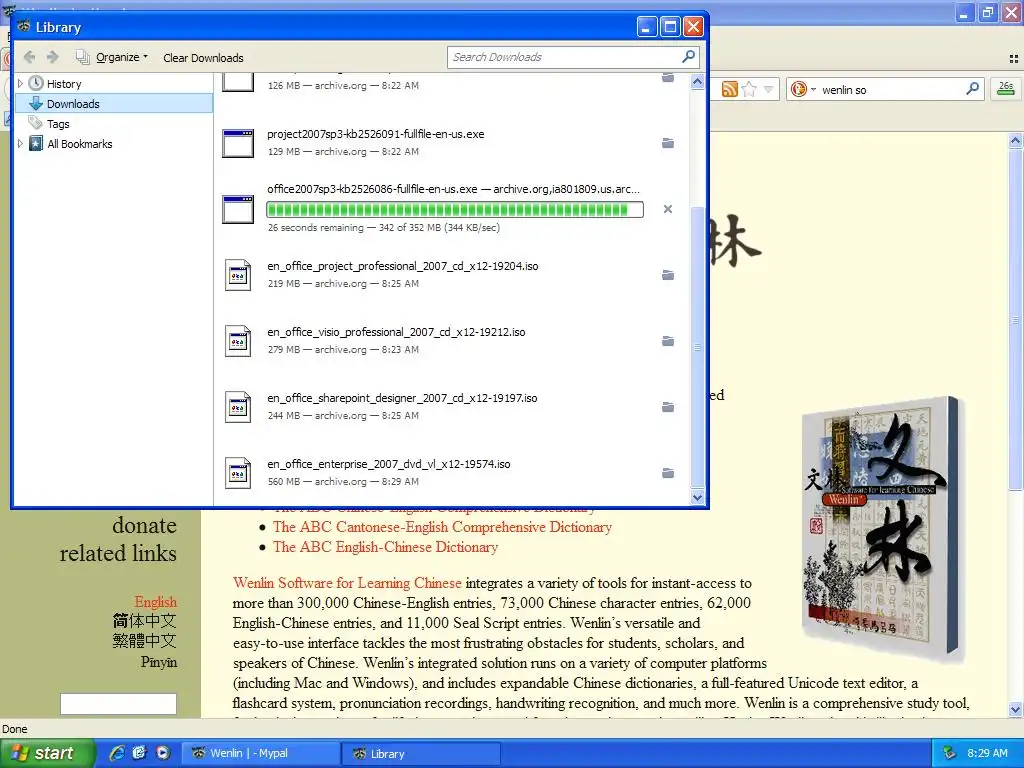This screenshot has width=1024, height=768.
Task: Click the Mypal search magnifier icon
Action: coord(972,88)
